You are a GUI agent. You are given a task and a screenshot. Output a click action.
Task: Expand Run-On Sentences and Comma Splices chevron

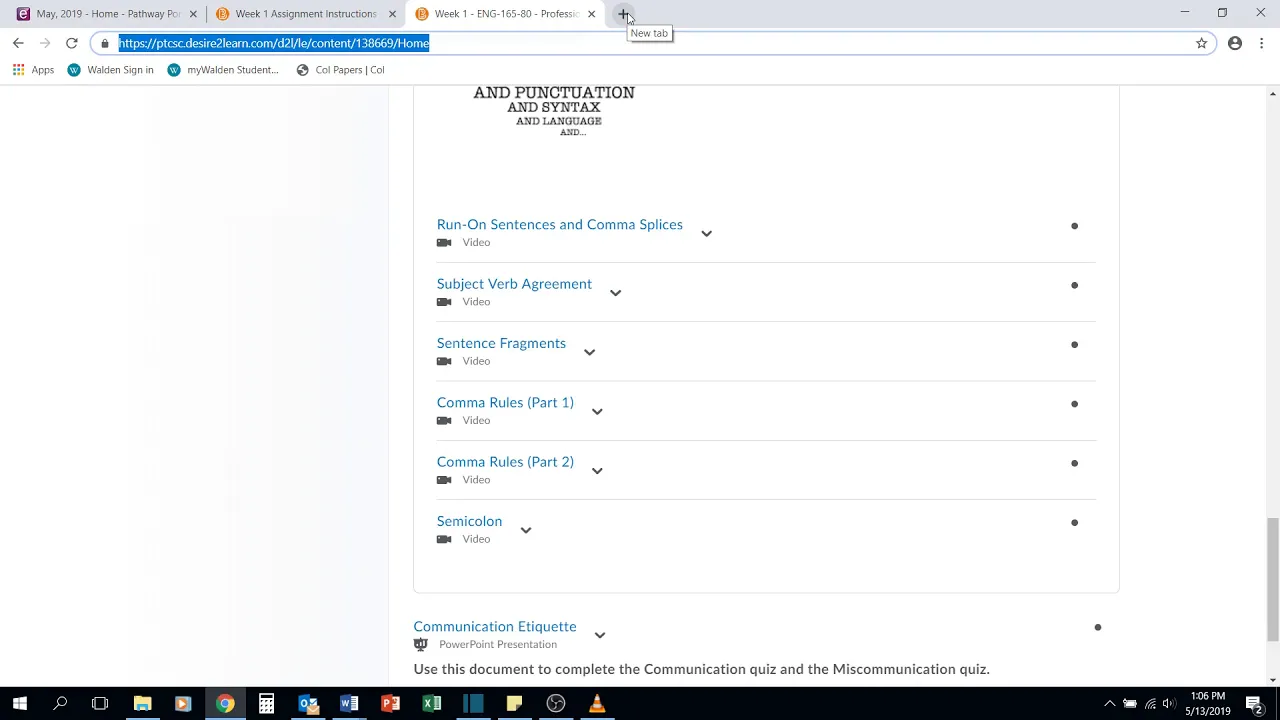[706, 233]
